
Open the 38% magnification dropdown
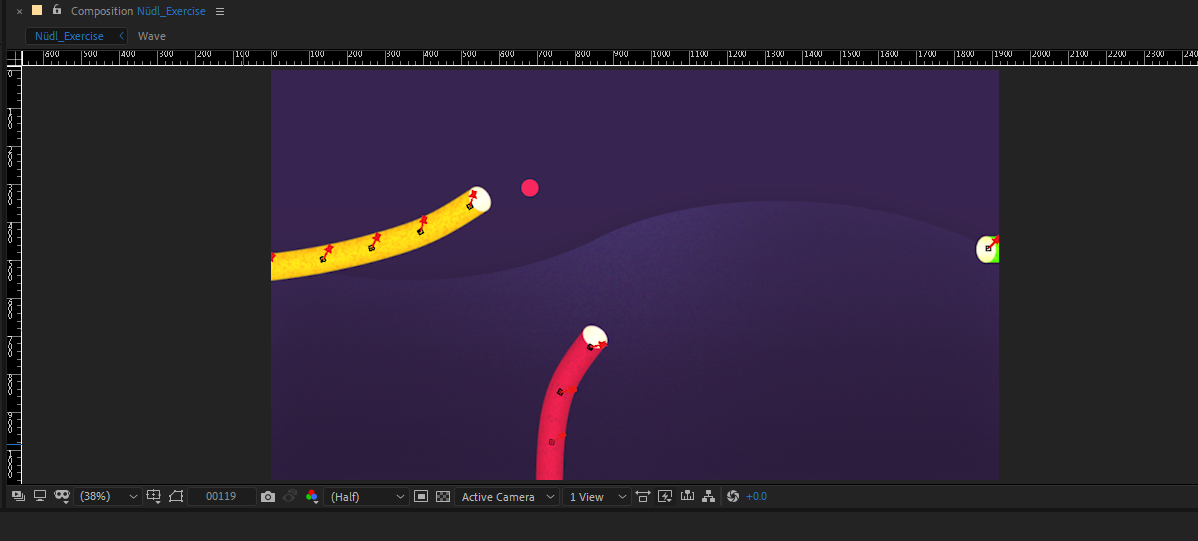(109, 497)
